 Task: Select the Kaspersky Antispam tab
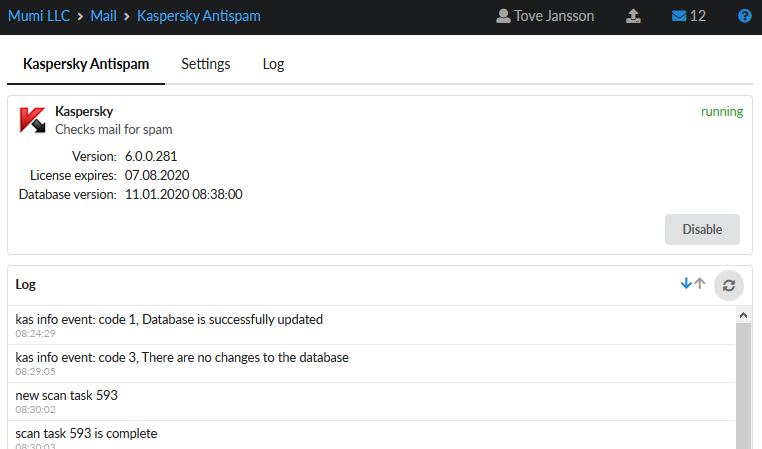86,64
